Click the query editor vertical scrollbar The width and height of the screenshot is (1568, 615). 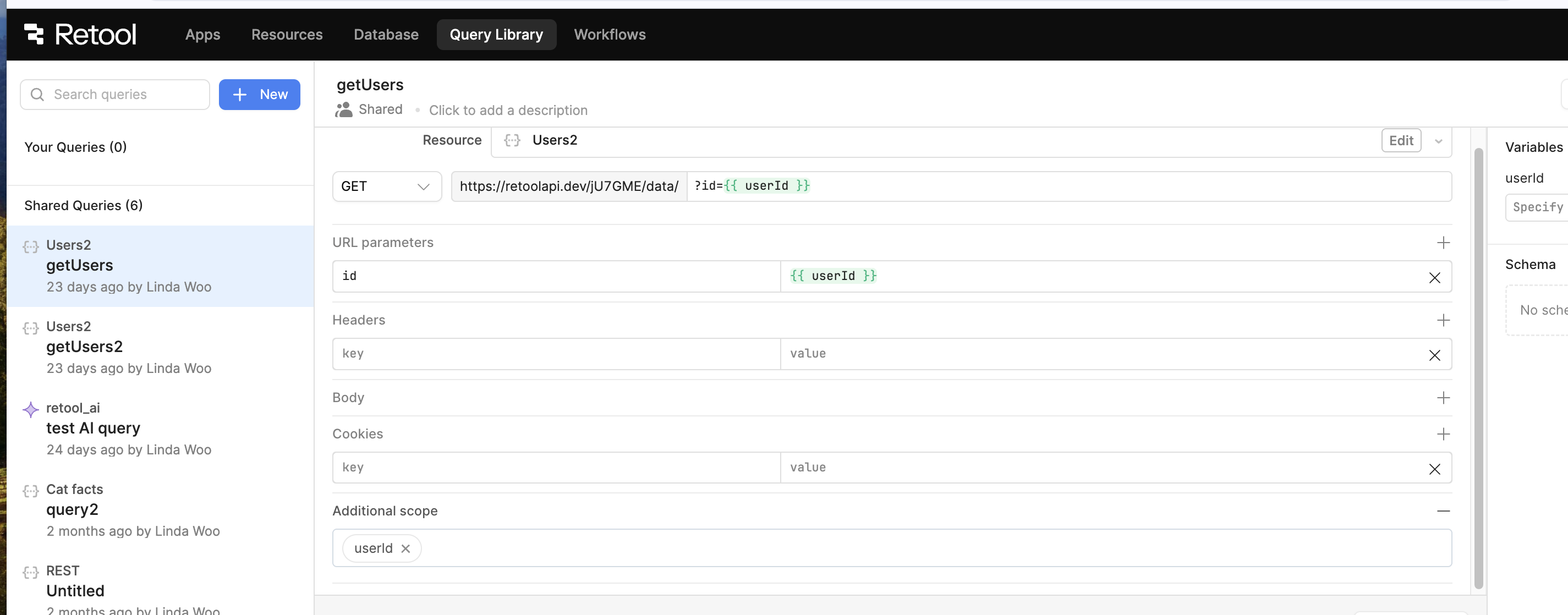tap(1478, 368)
